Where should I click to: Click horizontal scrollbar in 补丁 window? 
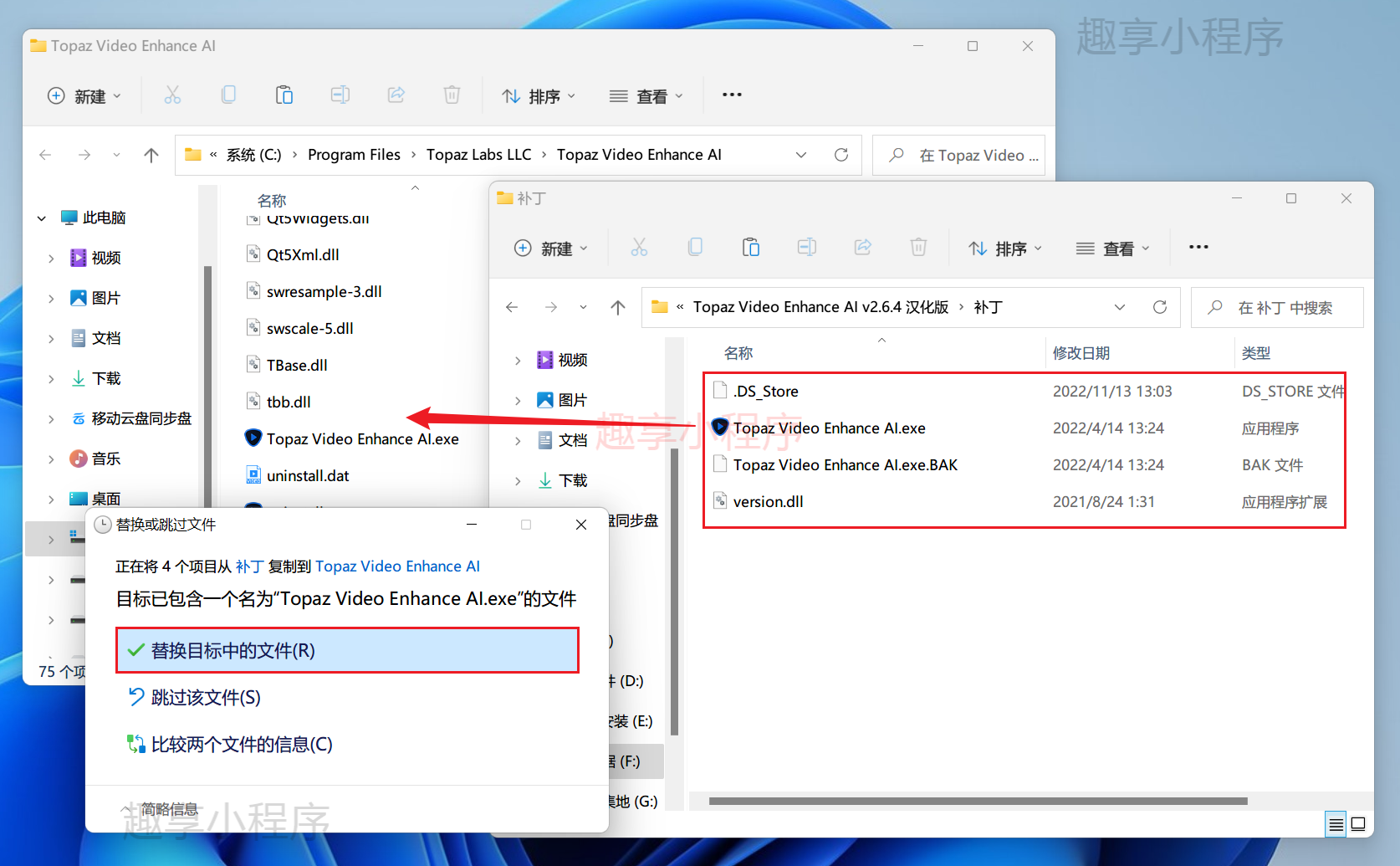(978, 801)
